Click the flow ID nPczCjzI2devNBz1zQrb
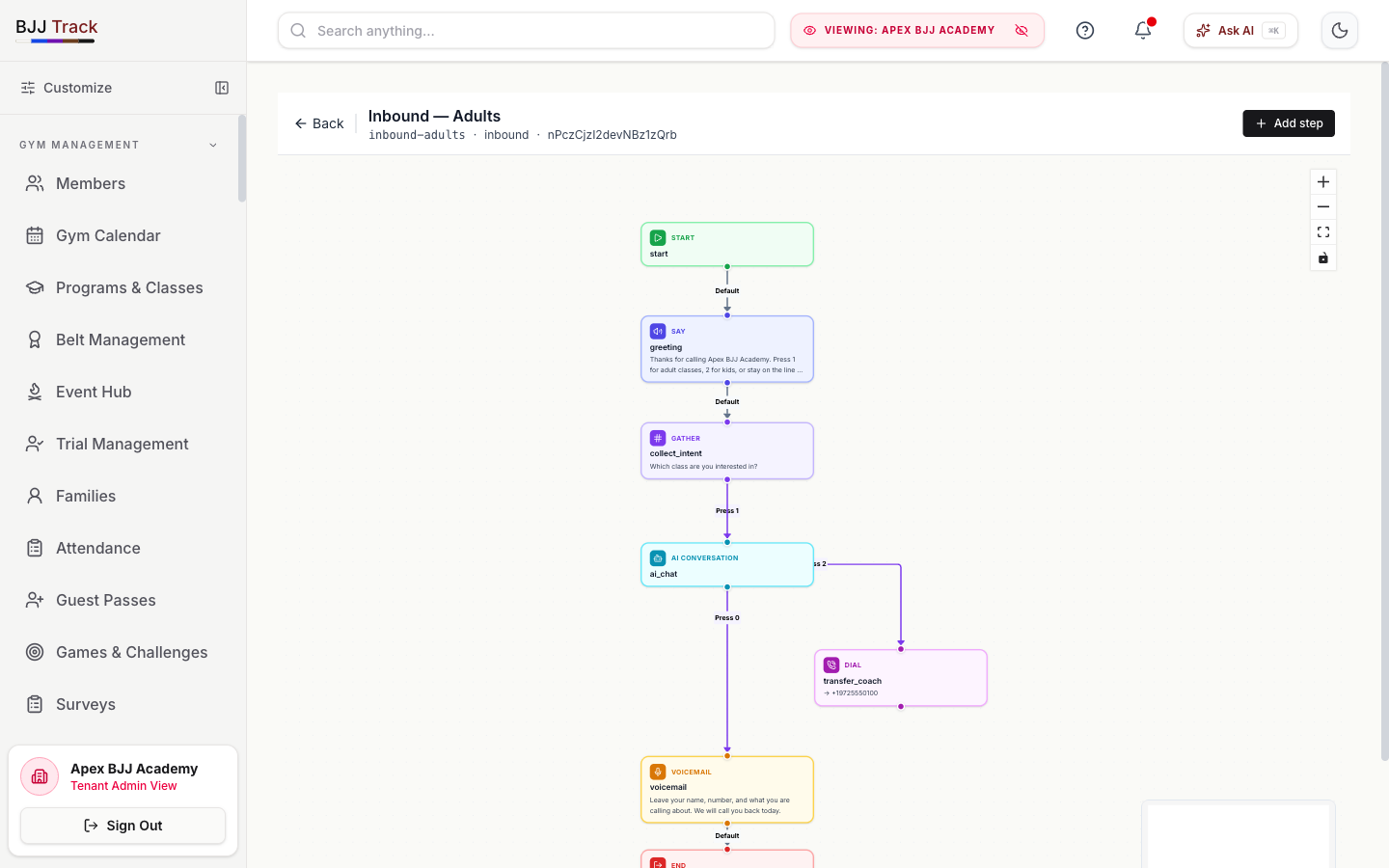 pyautogui.click(x=613, y=135)
